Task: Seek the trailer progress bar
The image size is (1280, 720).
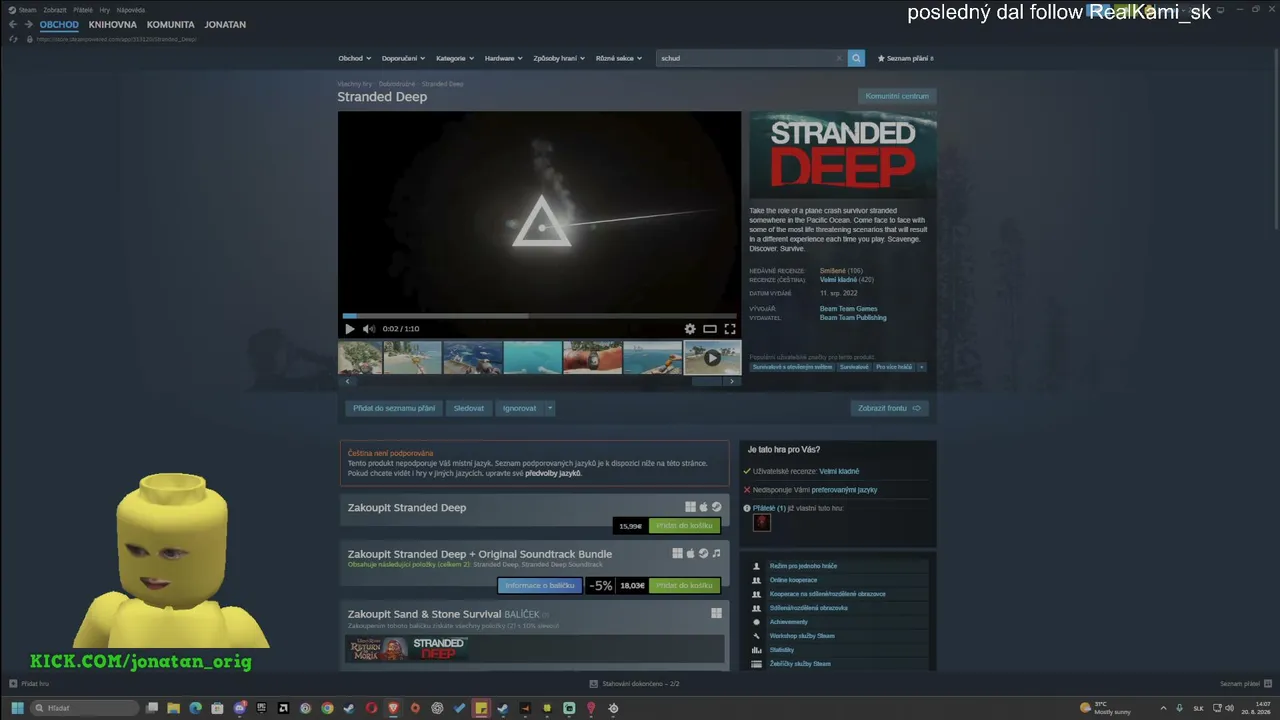Action: [x=540, y=316]
